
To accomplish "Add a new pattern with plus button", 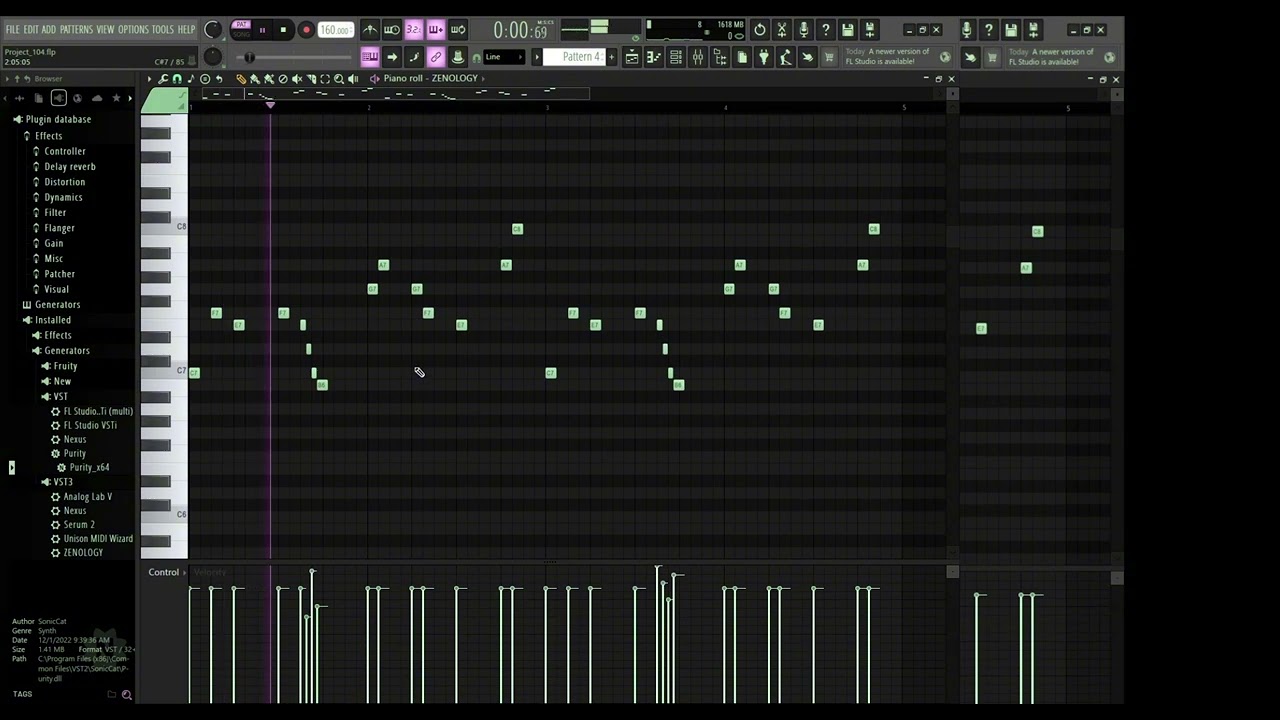I will click(611, 57).
